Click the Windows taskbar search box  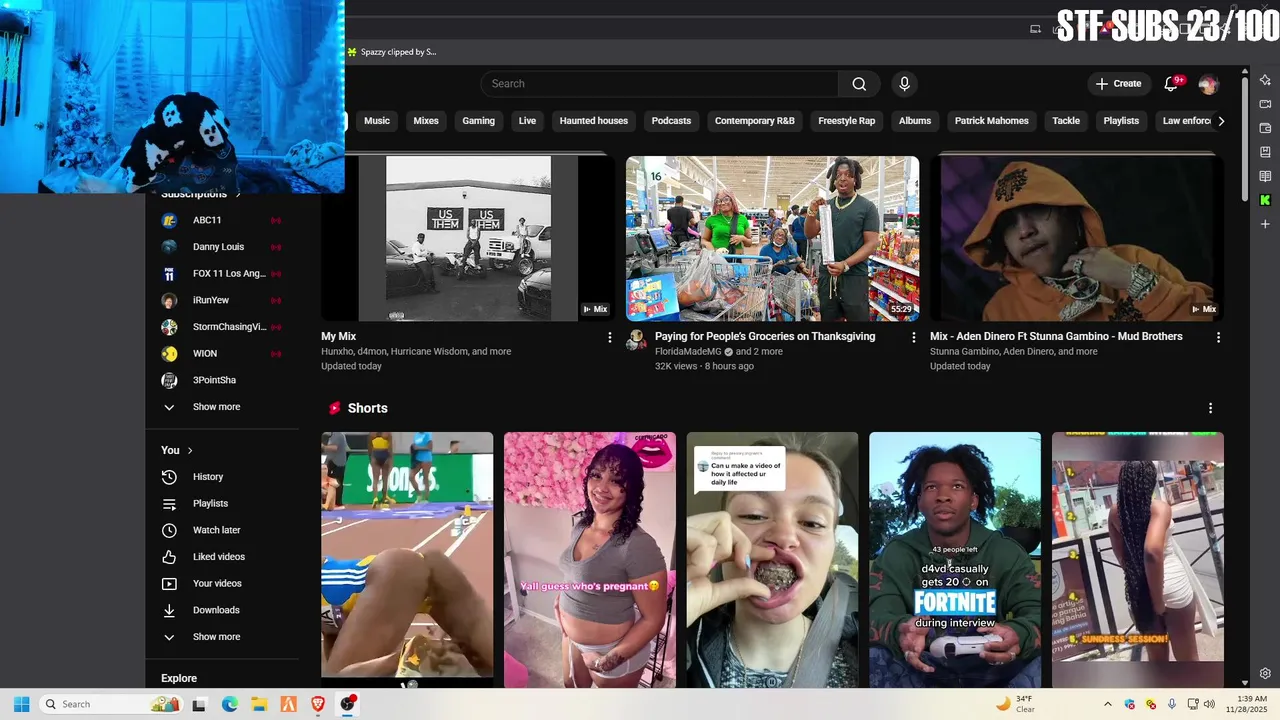[x=110, y=704]
